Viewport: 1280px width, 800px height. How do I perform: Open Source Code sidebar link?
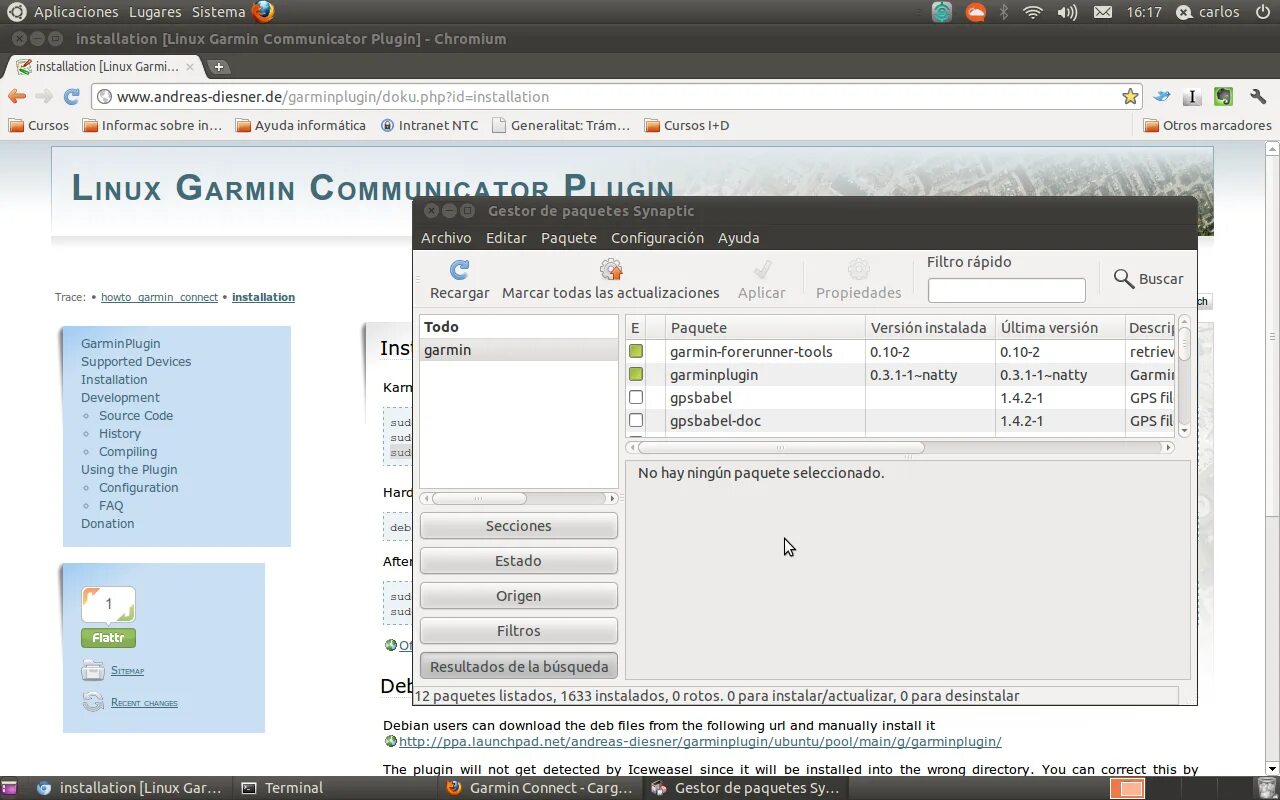[x=136, y=416]
